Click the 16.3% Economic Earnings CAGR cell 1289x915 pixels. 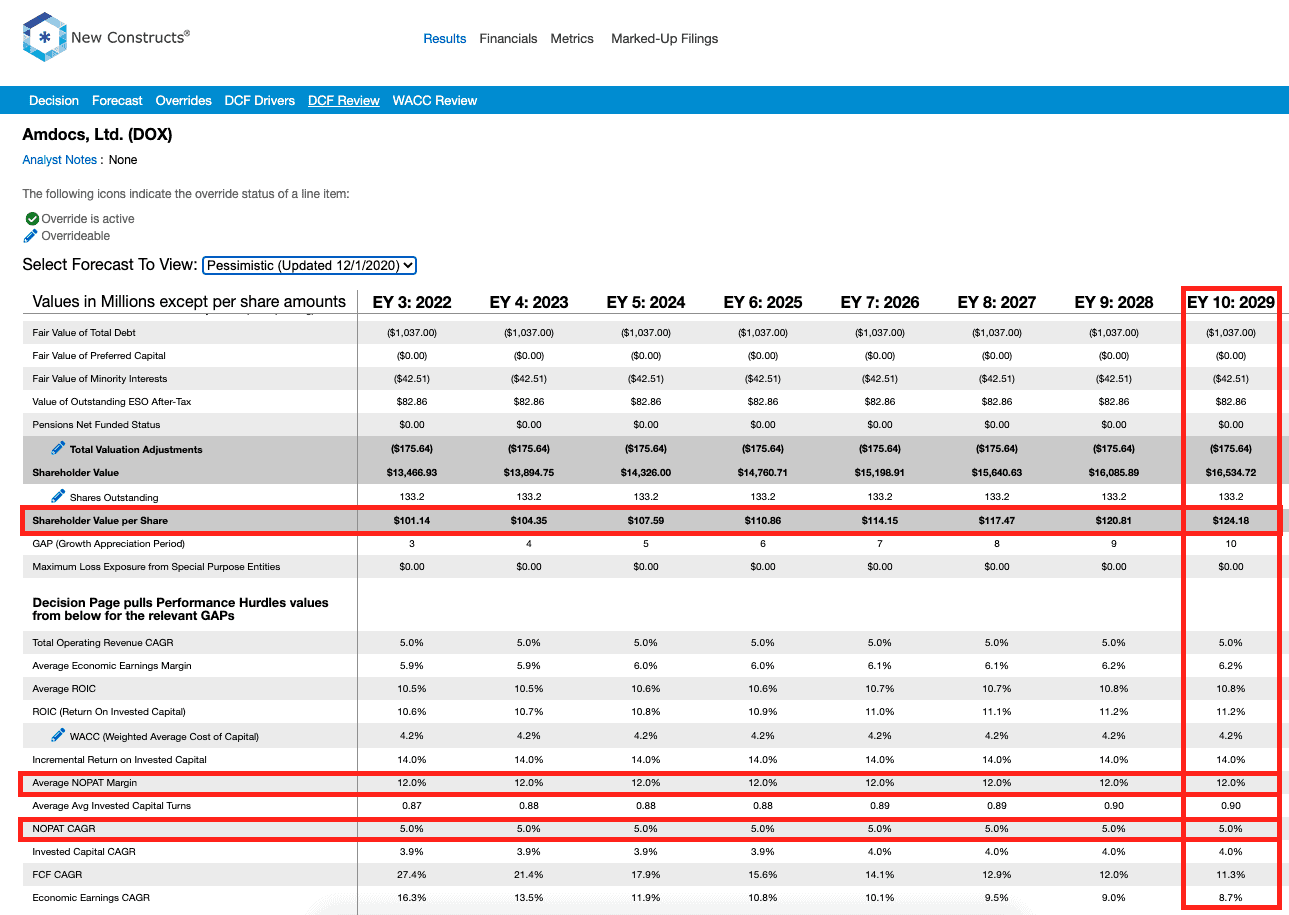coord(412,898)
